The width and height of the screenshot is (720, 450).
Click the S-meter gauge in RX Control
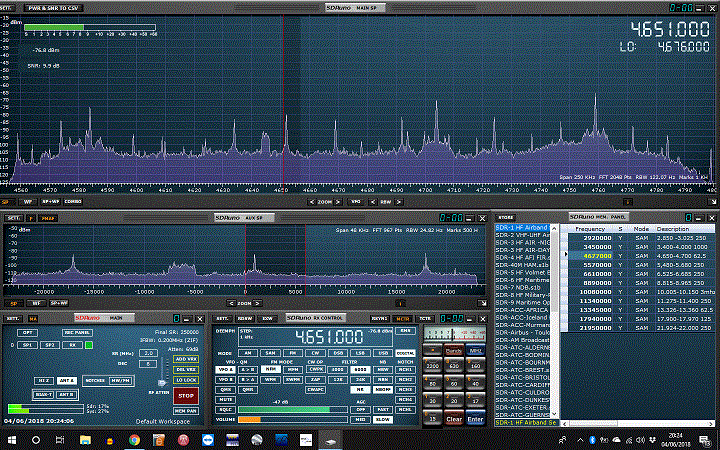(x=454, y=333)
